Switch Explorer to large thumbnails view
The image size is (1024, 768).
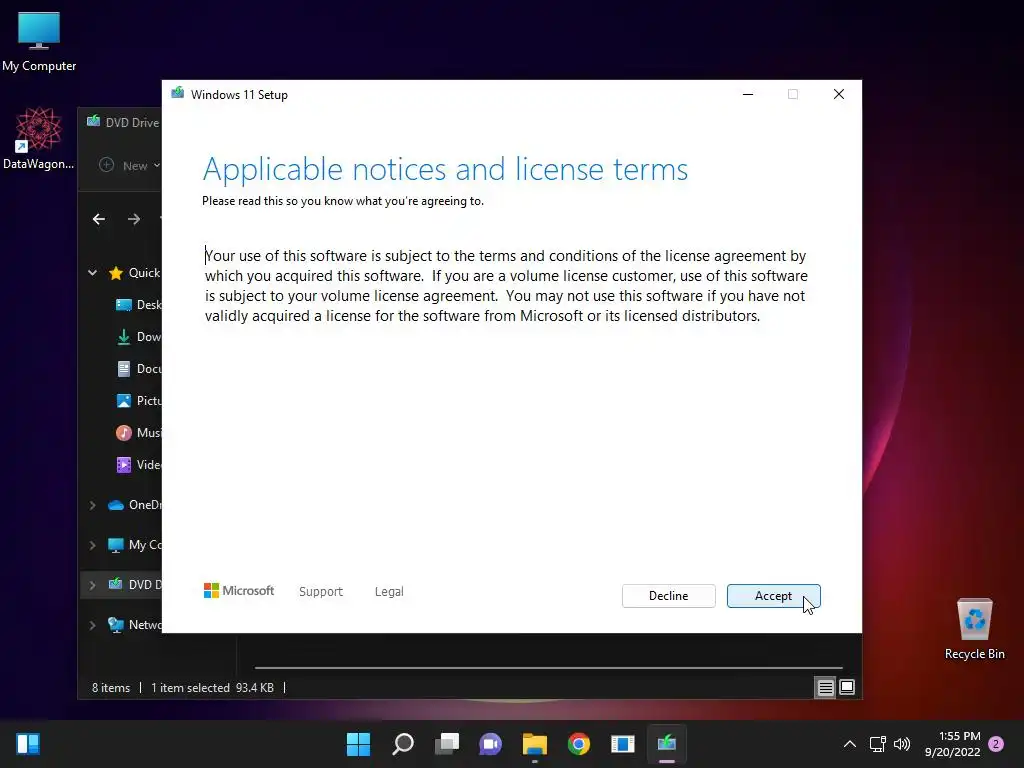[x=847, y=687]
